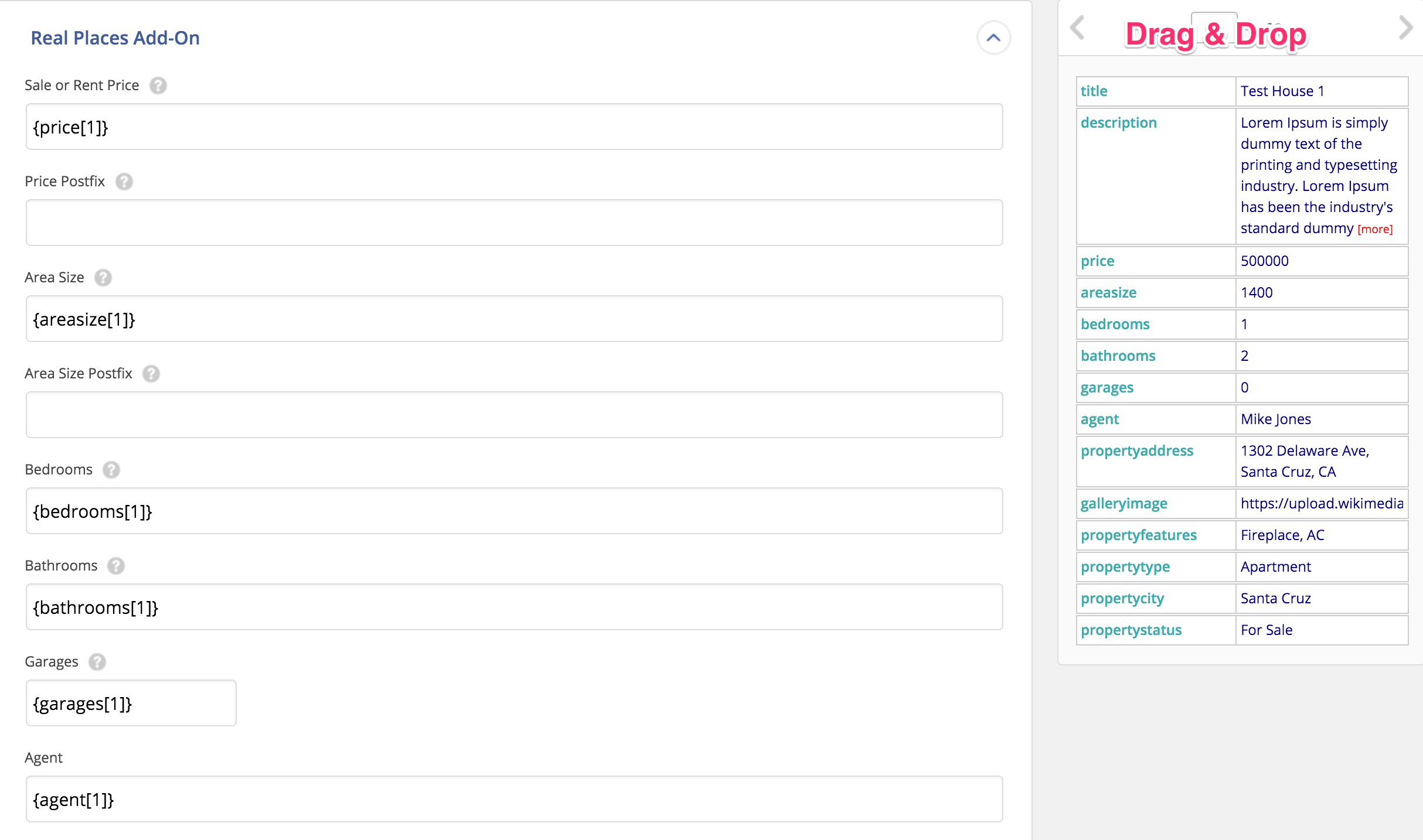Viewport: 1423px width, 840px height.
Task: Select the bathrooms field name
Action: (1118, 356)
